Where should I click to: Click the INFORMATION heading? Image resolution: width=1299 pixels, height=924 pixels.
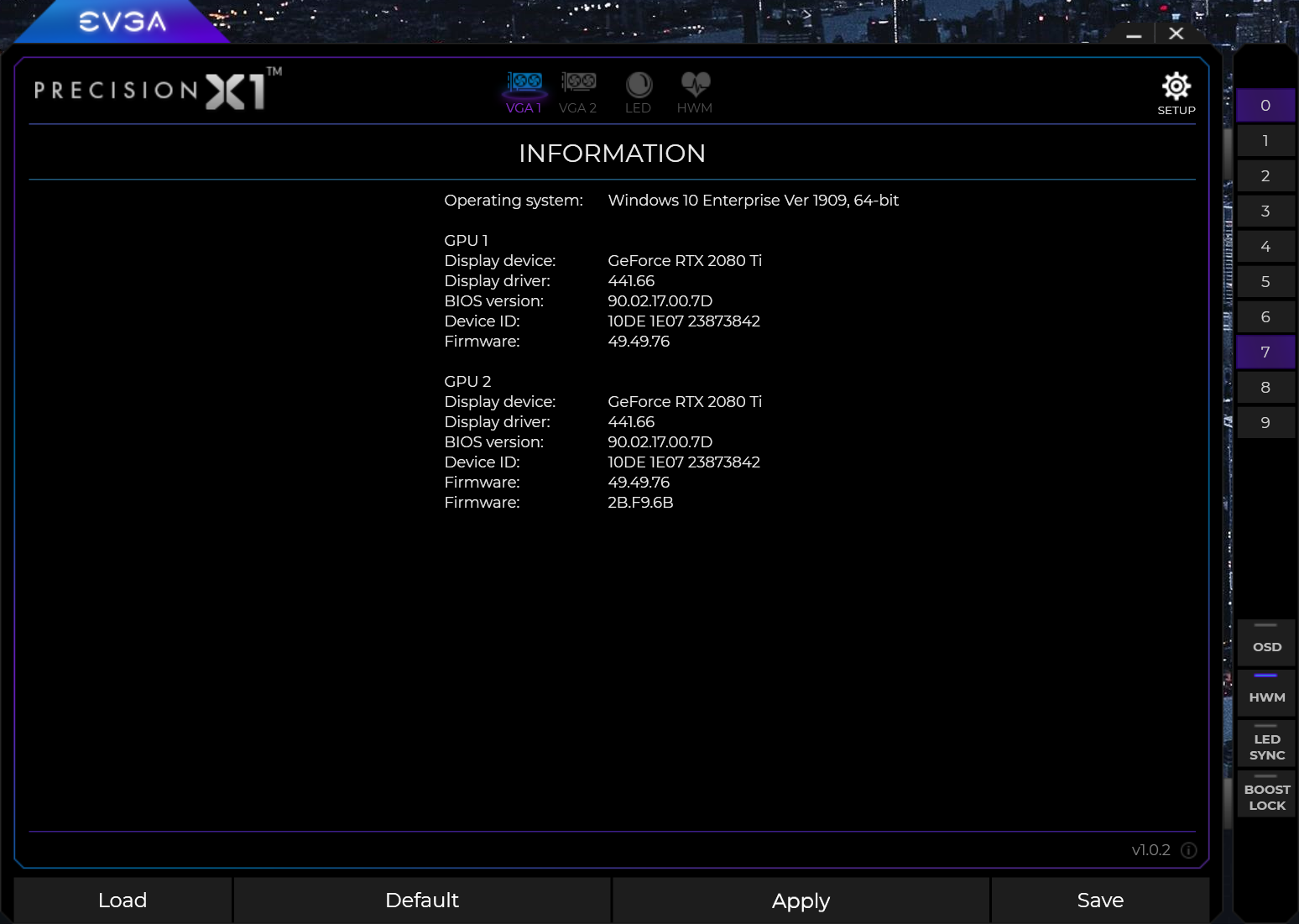click(612, 154)
